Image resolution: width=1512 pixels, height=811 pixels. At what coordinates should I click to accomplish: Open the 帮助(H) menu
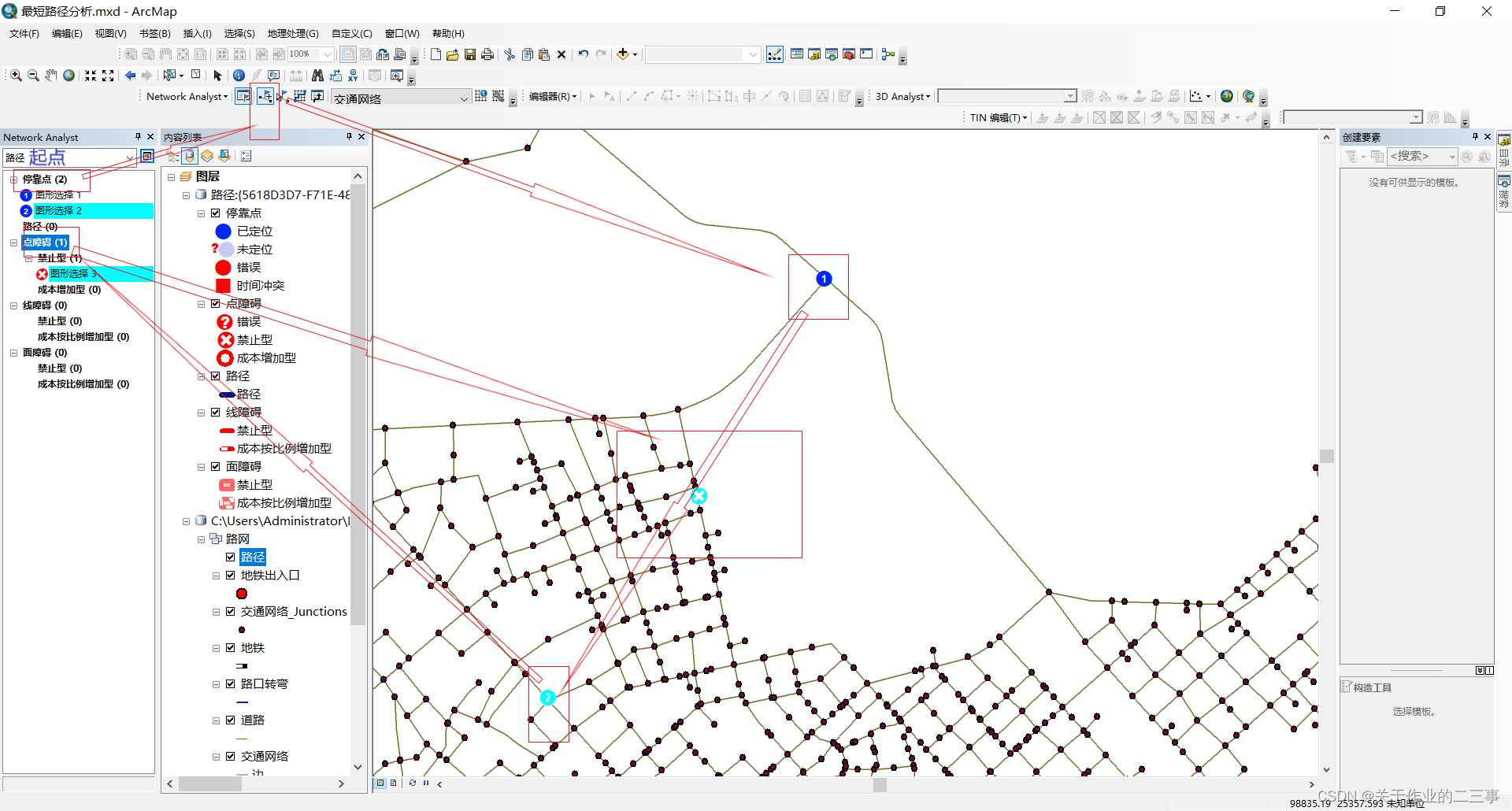click(448, 34)
